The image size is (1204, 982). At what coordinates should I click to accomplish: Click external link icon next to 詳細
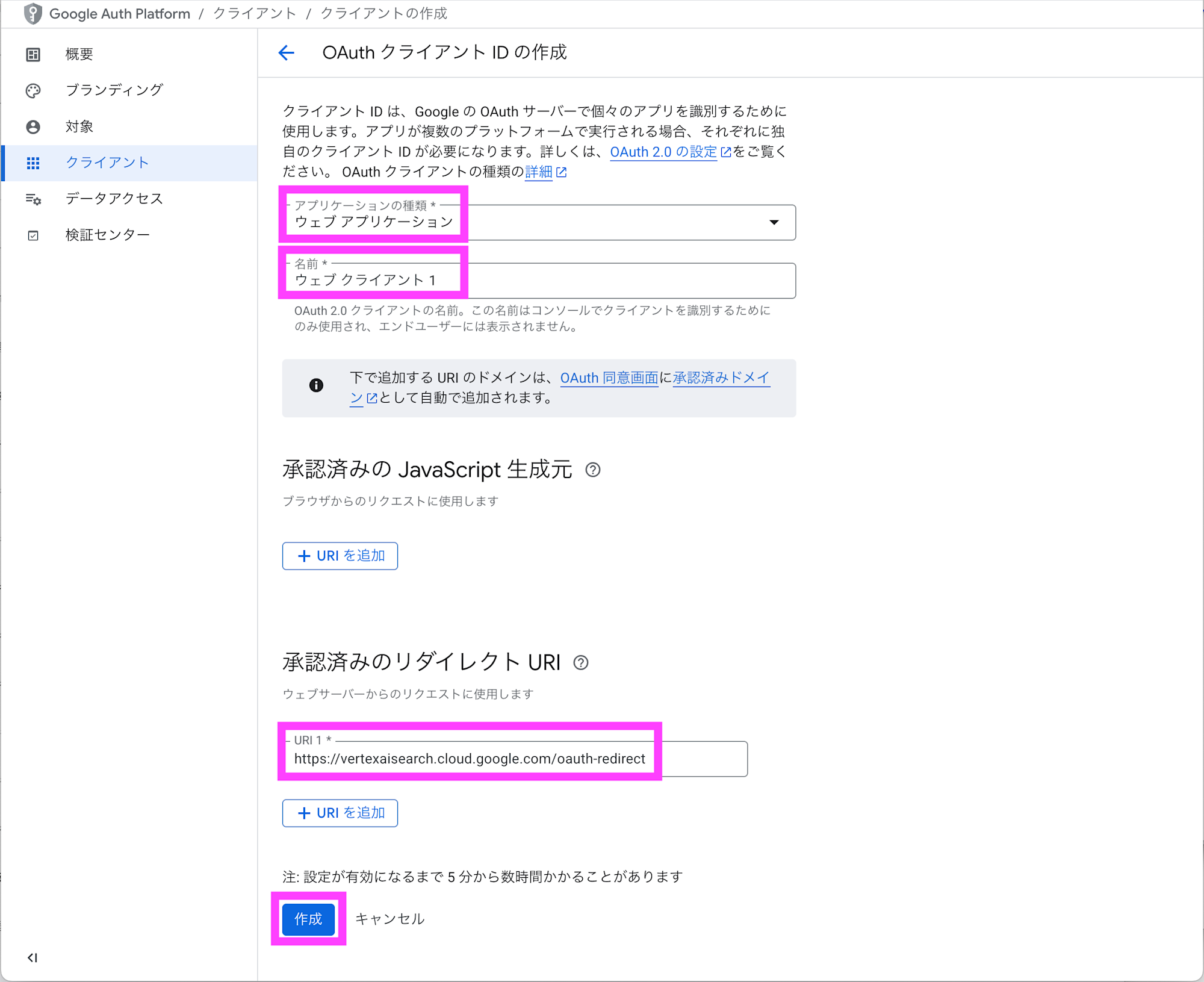[x=562, y=172]
